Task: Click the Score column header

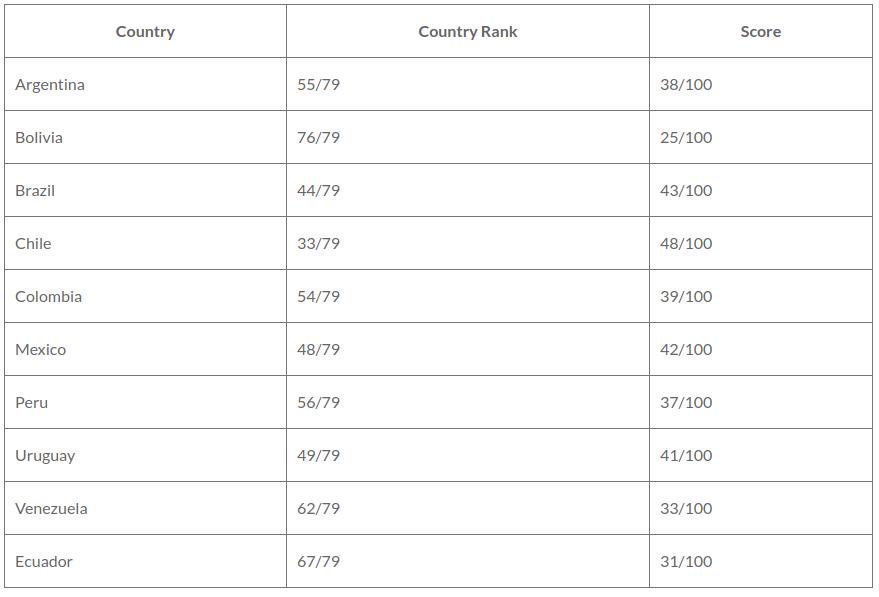Action: pyautogui.click(x=760, y=31)
